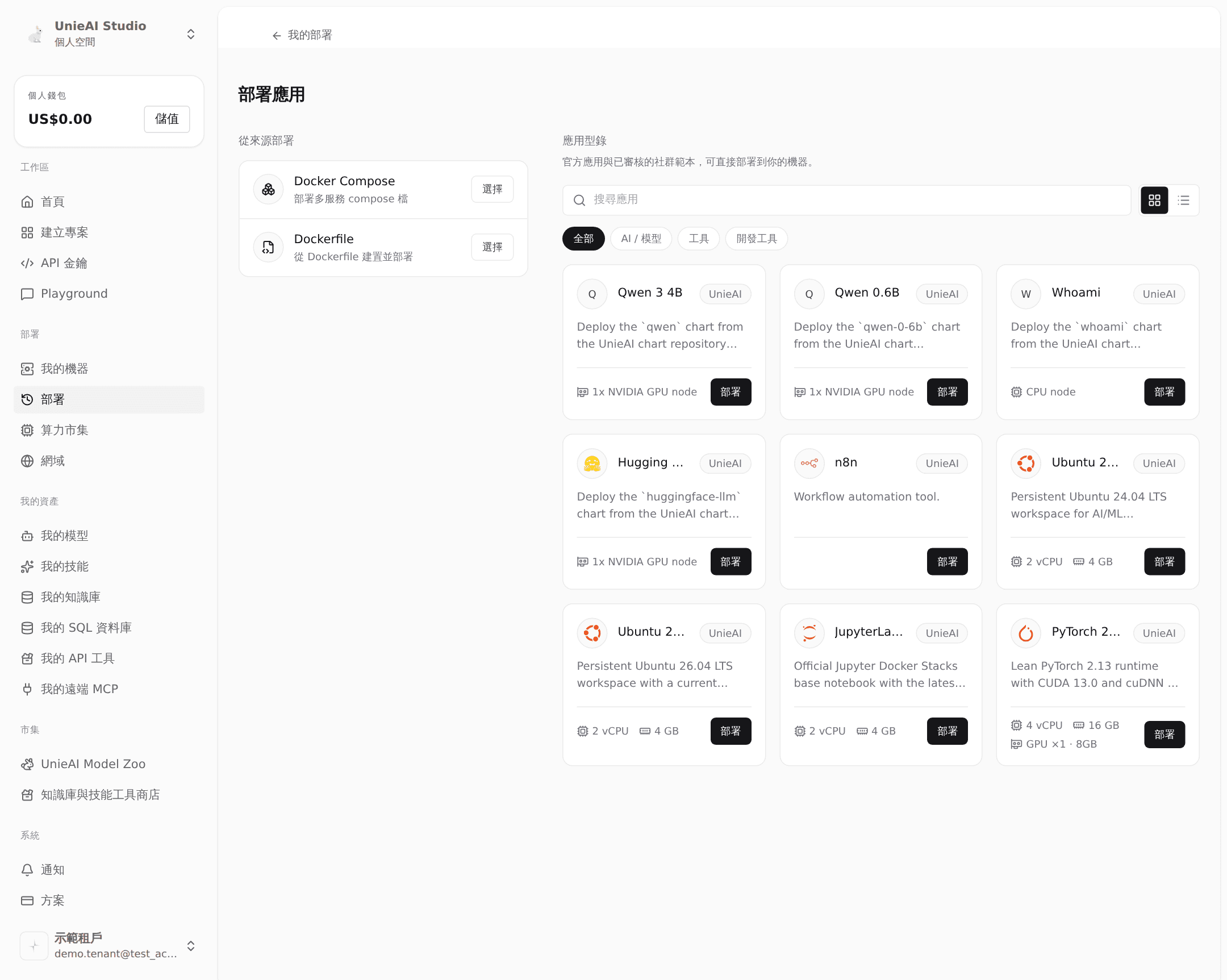Open UnieAI Model Zoo in sidebar
The image size is (1227, 980).
click(108, 764)
